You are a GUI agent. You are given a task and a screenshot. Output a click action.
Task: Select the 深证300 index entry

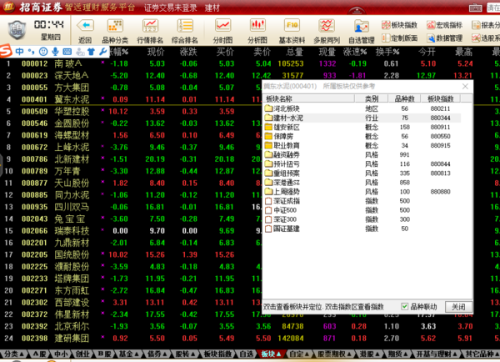pos(281,219)
